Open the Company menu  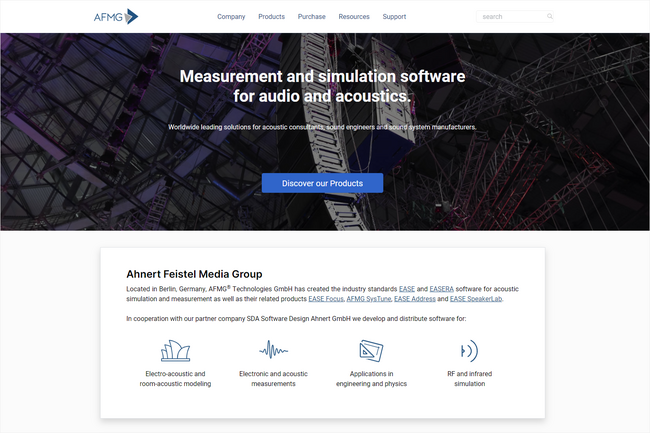point(231,17)
